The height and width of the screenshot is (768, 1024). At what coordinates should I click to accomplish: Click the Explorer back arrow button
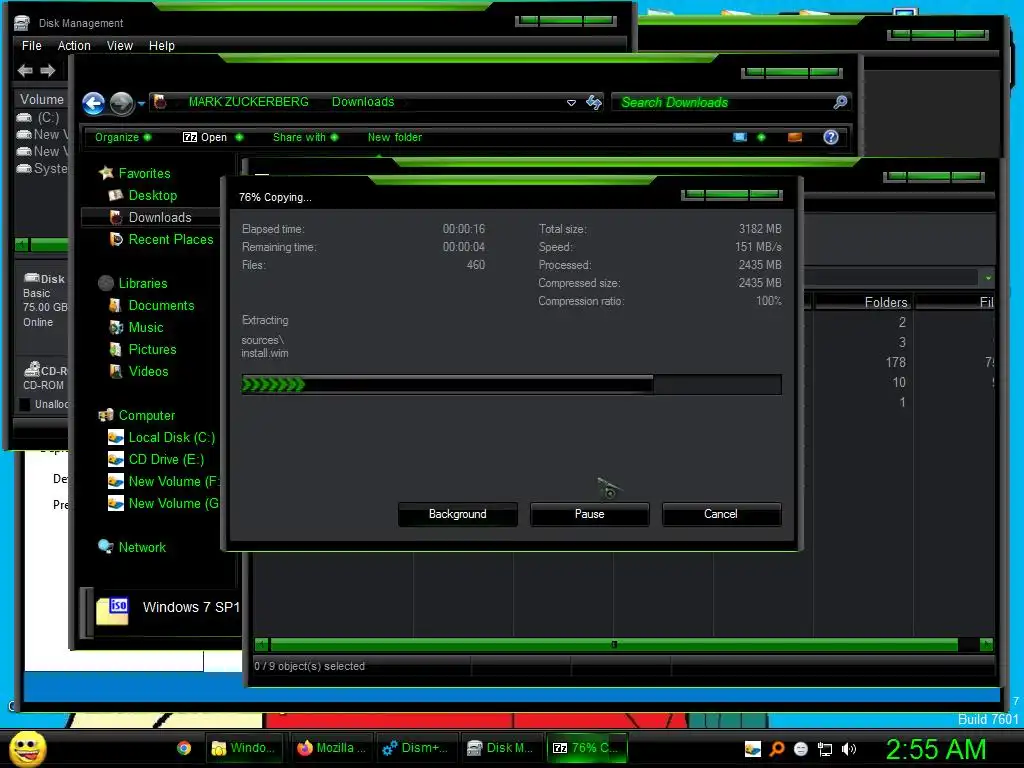tap(93, 103)
